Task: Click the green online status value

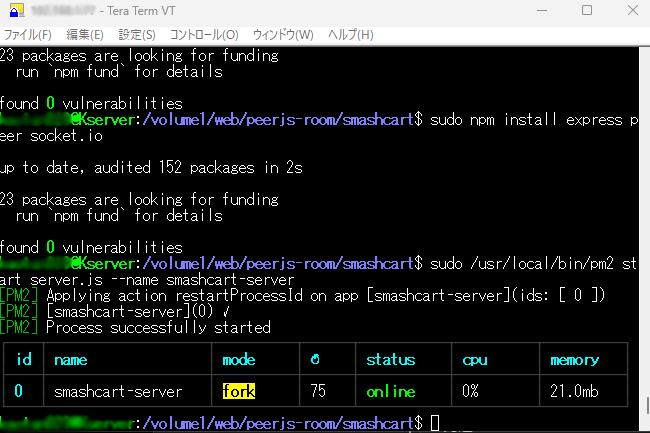Action: pos(391,392)
